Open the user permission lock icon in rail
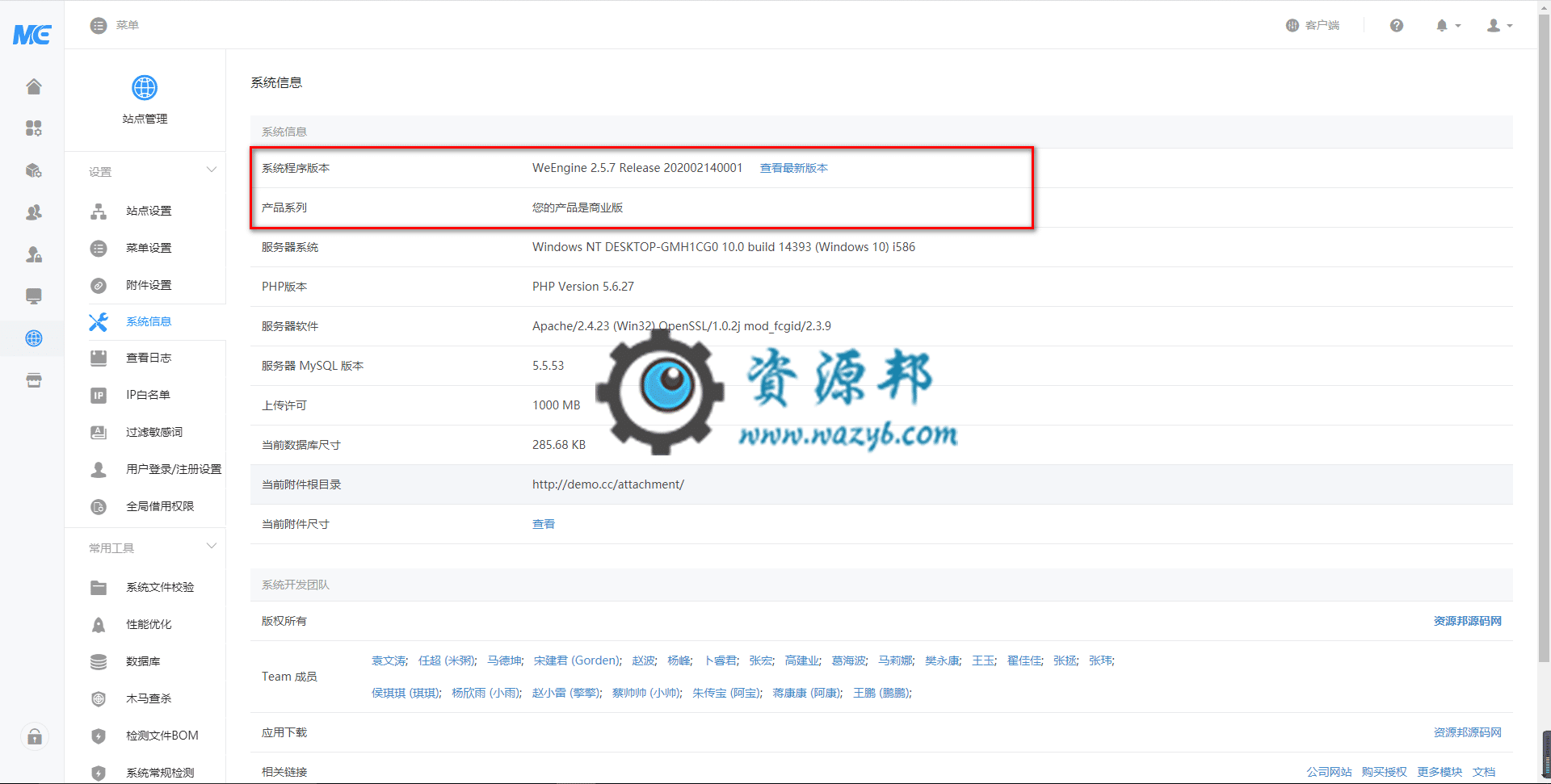 tap(33, 254)
